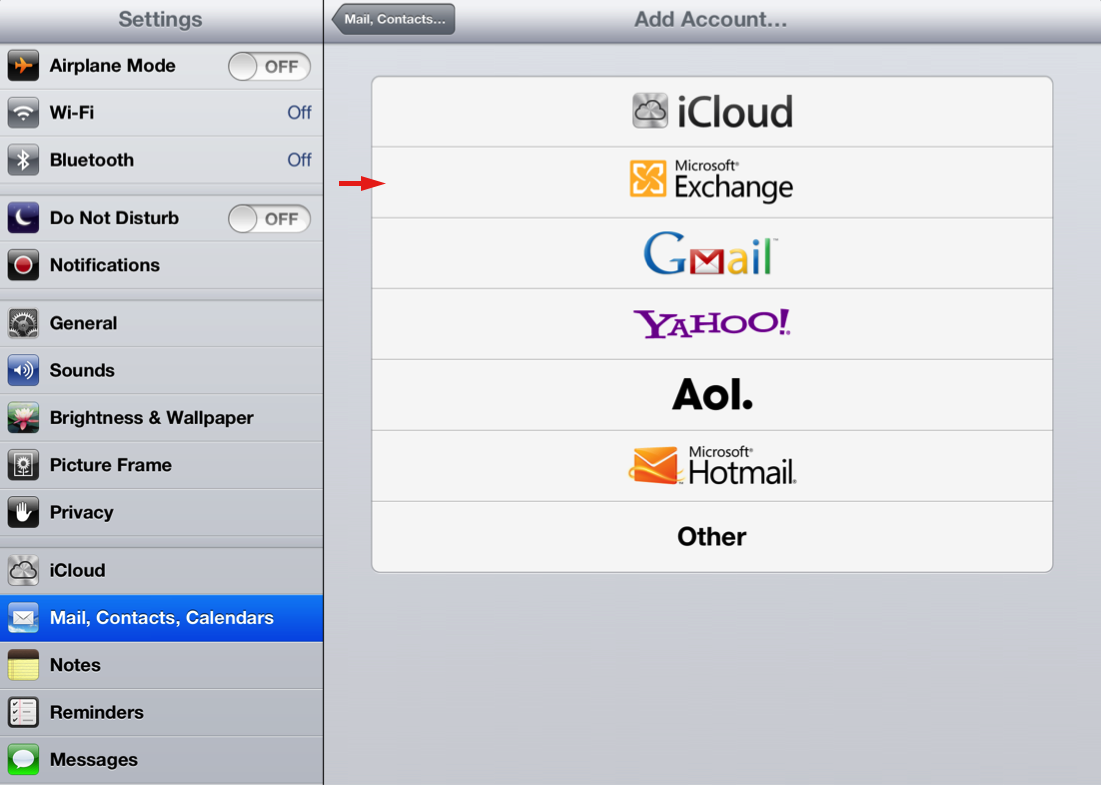Open Wi-Fi settings showing Off
This screenshot has height=785, width=1102.
161,113
